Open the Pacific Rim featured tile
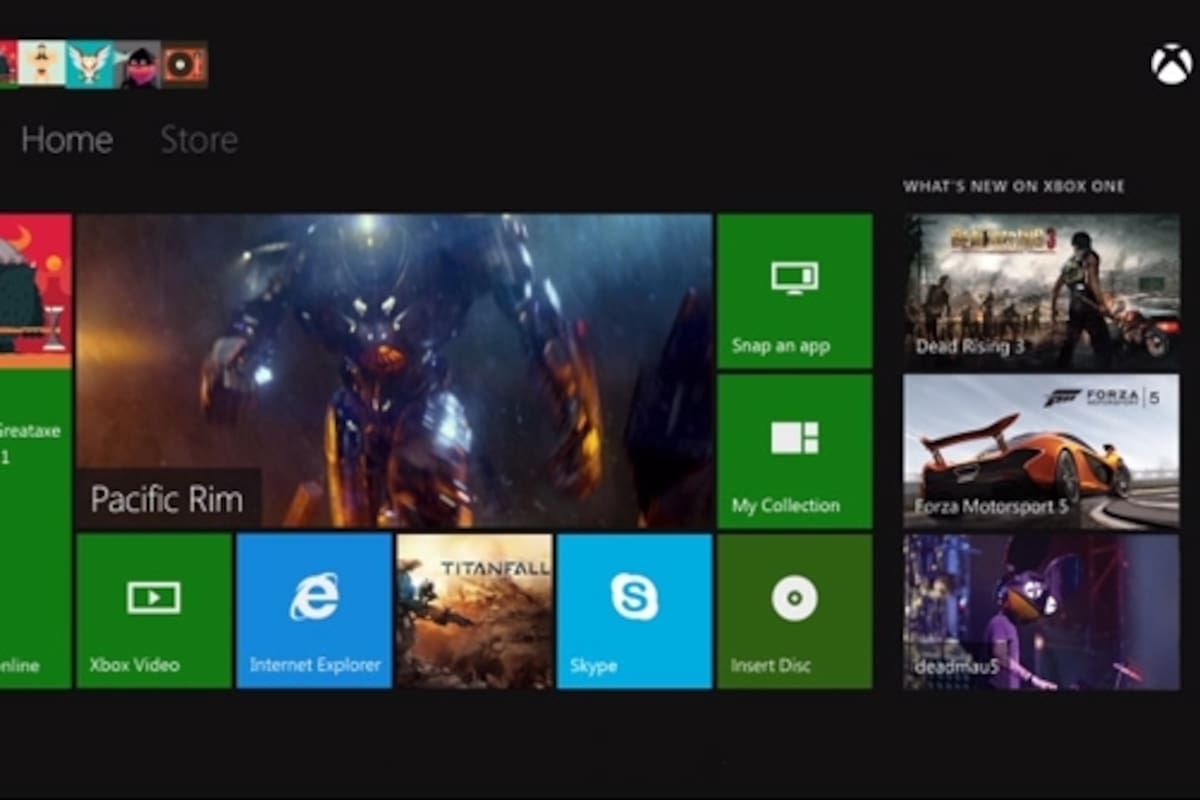This screenshot has height=800, width=1200. [394, 371]
